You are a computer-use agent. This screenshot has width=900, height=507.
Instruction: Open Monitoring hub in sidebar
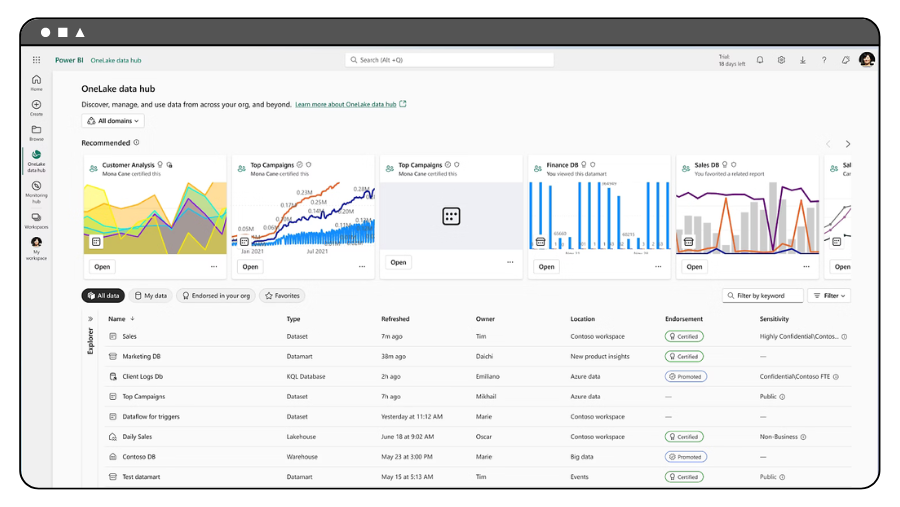36,192
